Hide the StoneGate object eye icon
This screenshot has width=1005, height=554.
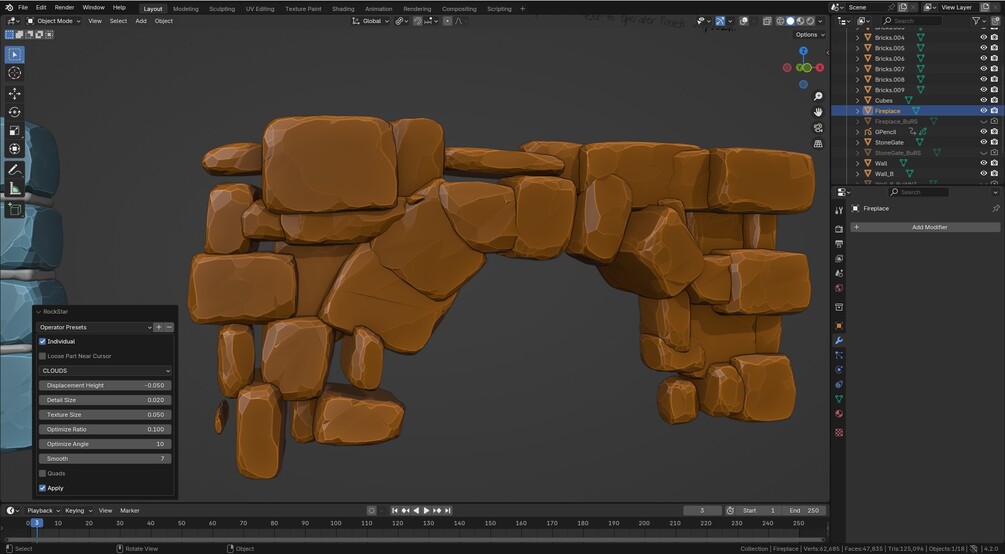pyautogui.click(x=983, y=142)
